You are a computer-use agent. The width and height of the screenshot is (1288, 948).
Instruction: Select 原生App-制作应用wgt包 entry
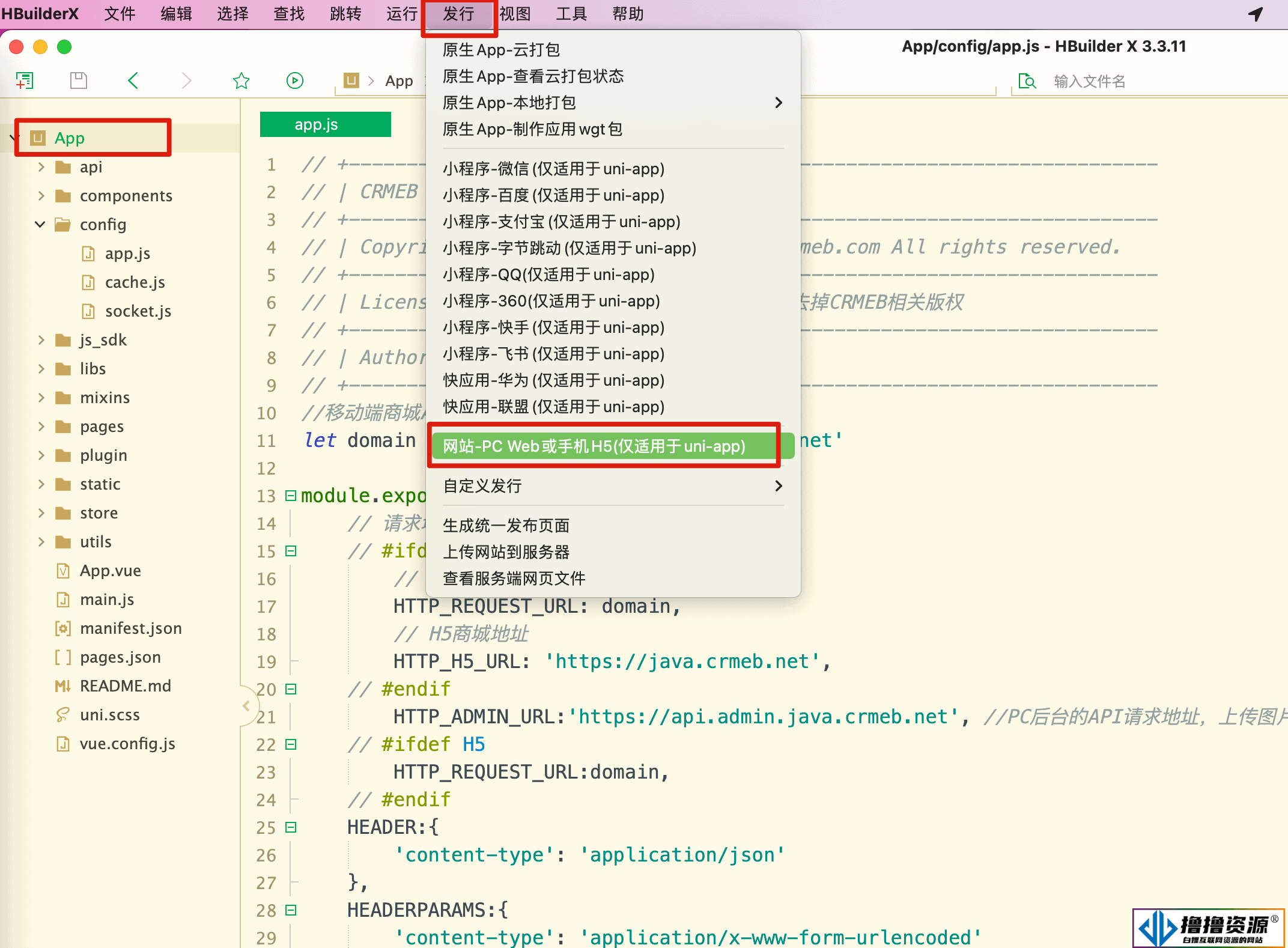[613, 129]
